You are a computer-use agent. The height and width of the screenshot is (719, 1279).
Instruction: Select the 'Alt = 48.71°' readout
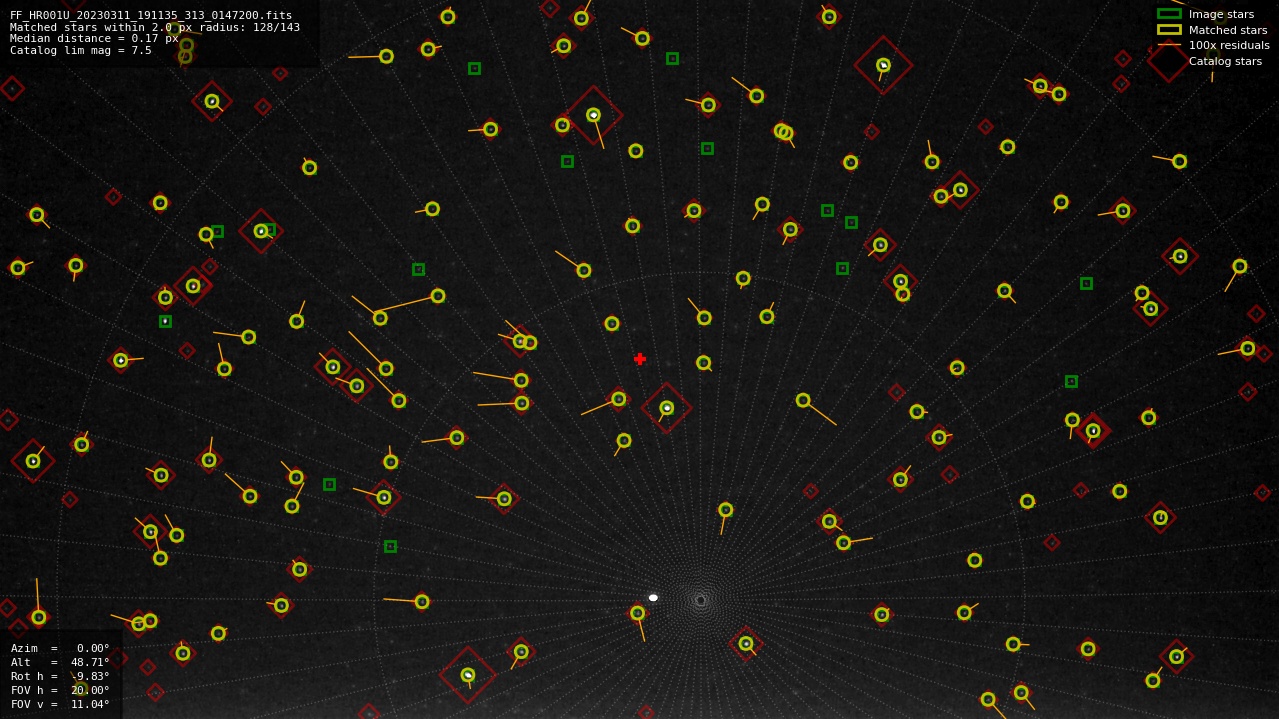[60, 662]
